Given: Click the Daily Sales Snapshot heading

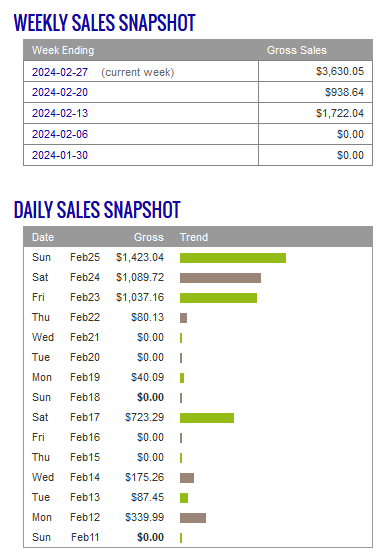Looking at the screenshot, I should [x=97, y=209].
